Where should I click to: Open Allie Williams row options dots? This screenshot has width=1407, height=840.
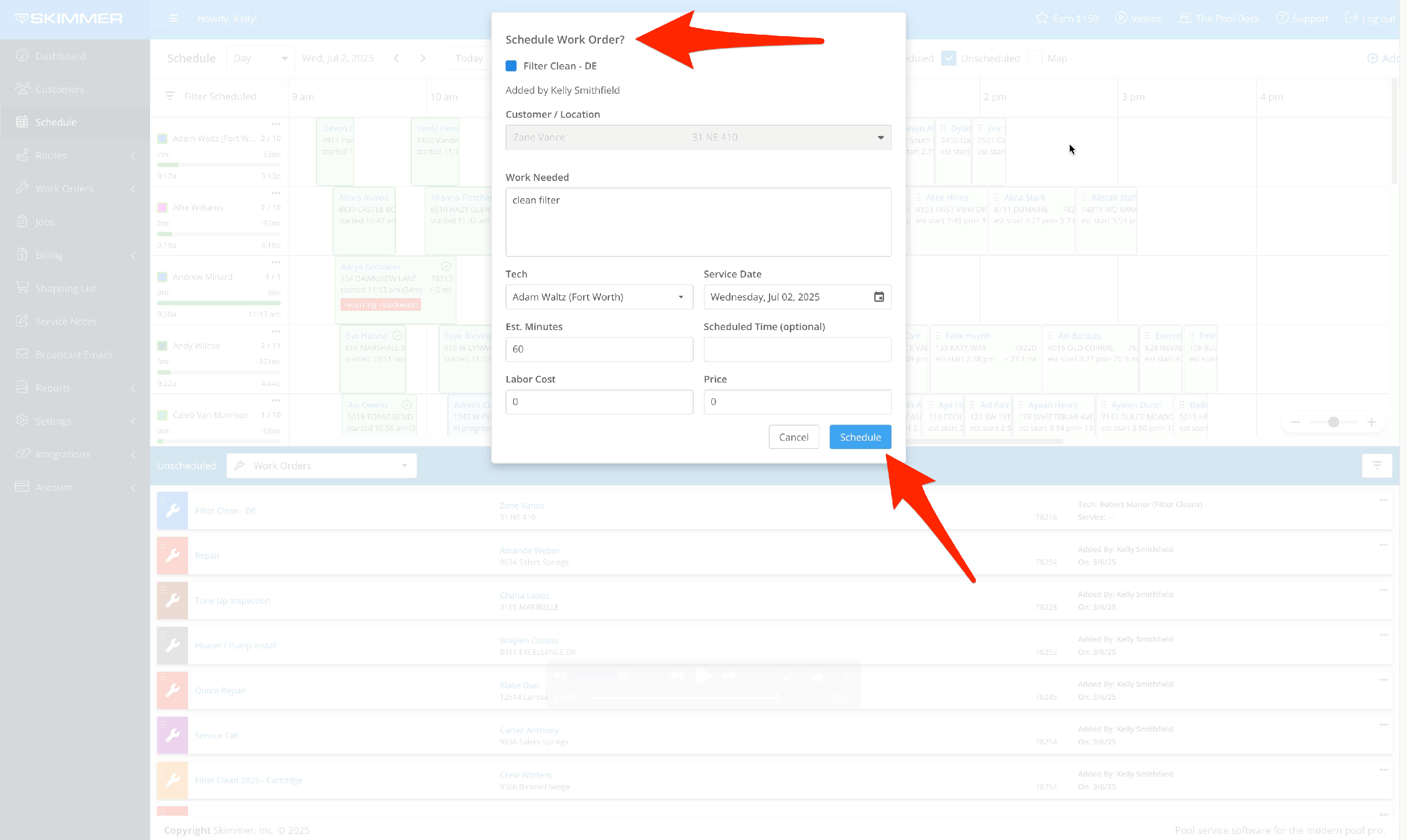pyautogui.click(x=276, y=193)
